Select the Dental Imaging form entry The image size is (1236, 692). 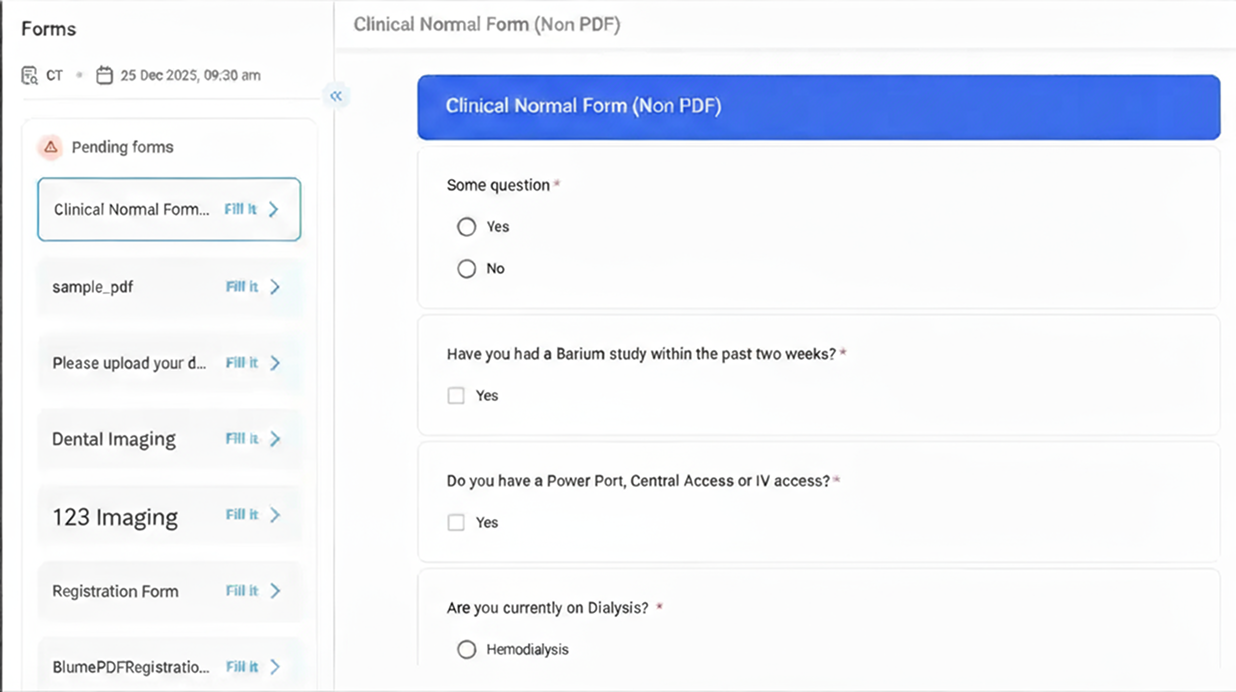click(114, 439)
